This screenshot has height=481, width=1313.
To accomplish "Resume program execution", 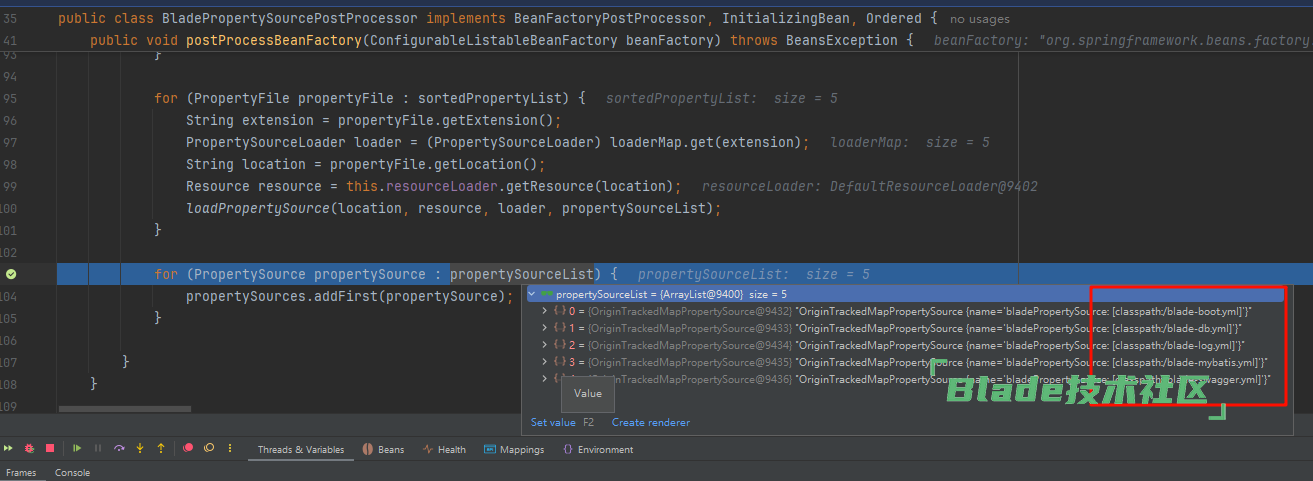I will 77,449.
